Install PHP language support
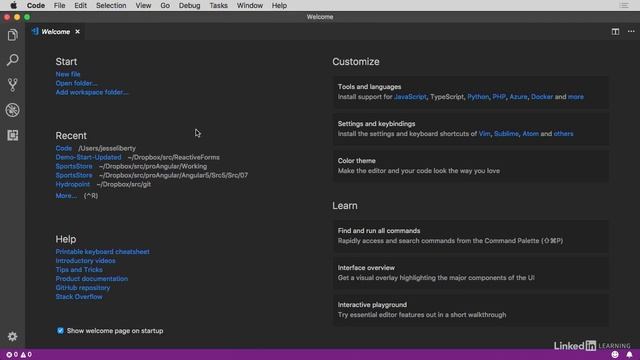Image resolution: width=640 pixels, height=360 pixels. tap(499, 97)
